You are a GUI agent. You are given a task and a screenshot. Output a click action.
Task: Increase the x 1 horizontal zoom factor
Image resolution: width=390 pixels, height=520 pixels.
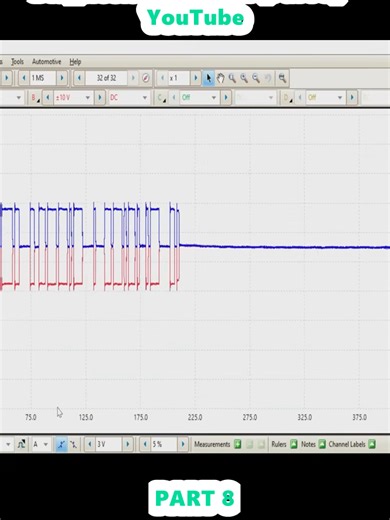[x=196, y=78]
